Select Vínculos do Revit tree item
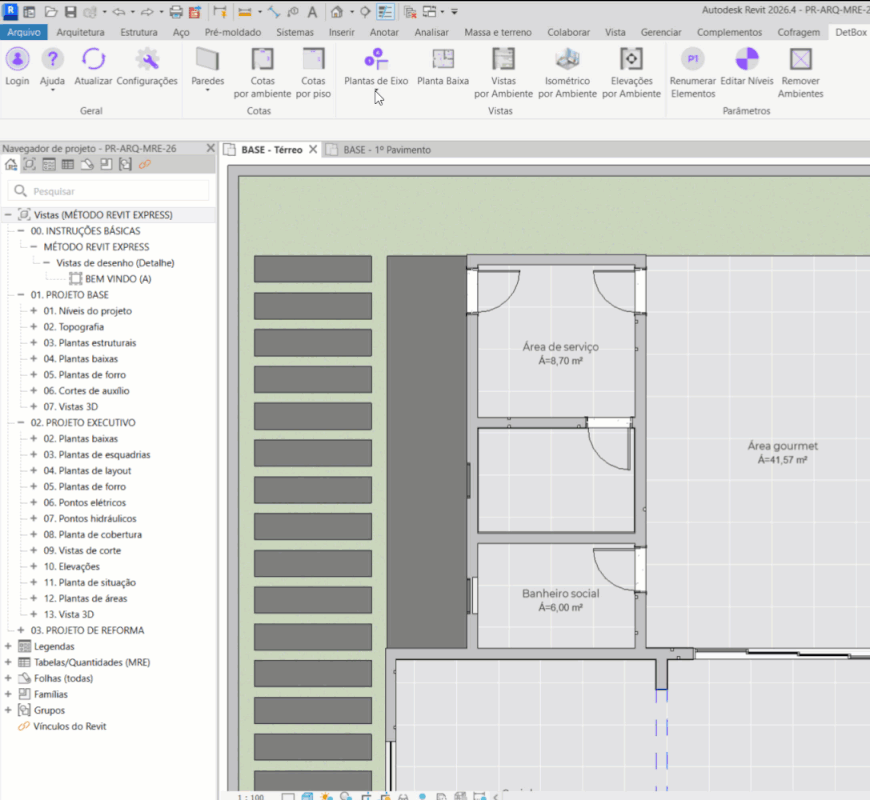 coord(69,726)
